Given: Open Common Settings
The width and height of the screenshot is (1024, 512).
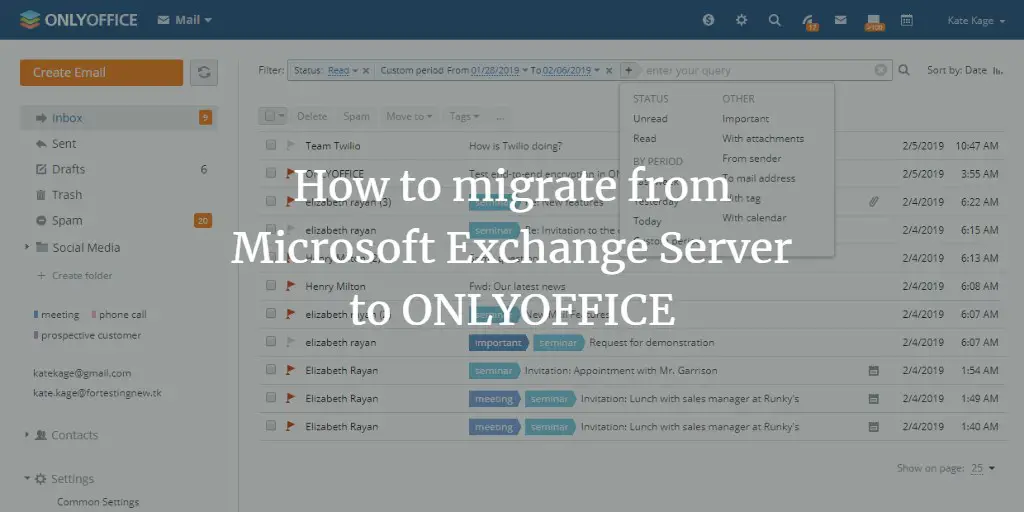Looking at the screenshot, I should coord(98,502).
